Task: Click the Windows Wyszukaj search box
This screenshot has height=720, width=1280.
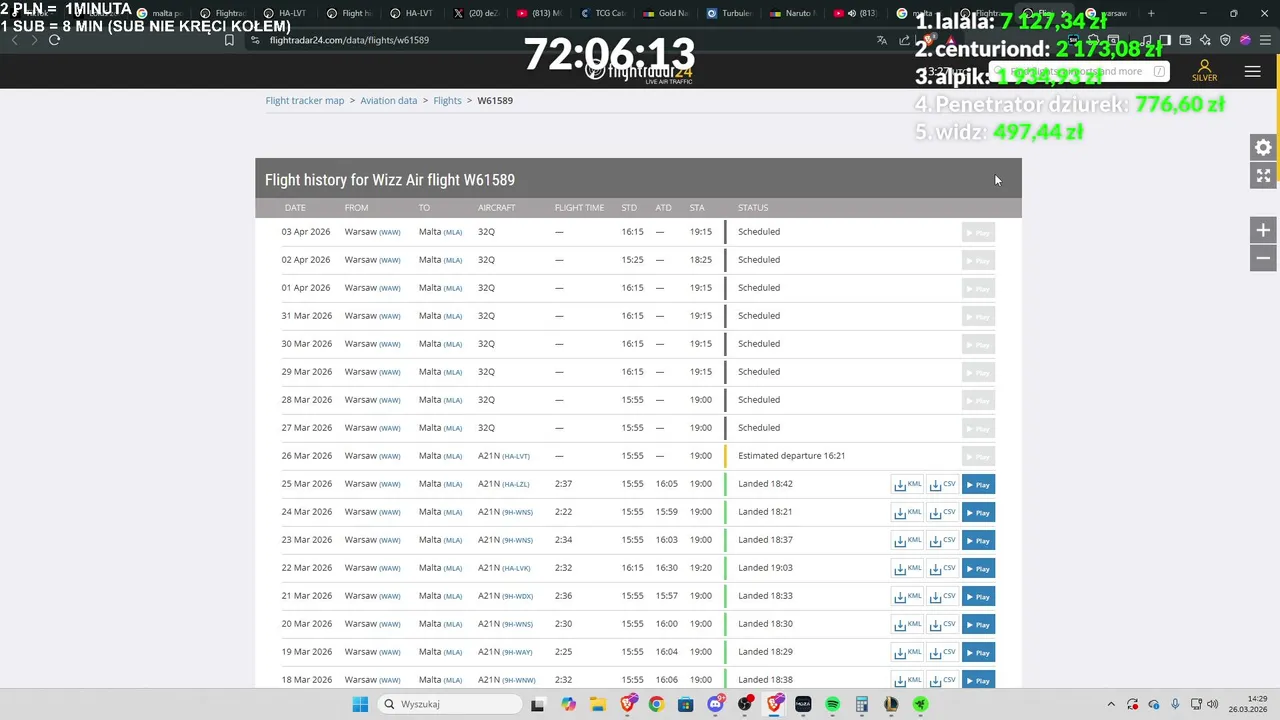Action: 450,704
